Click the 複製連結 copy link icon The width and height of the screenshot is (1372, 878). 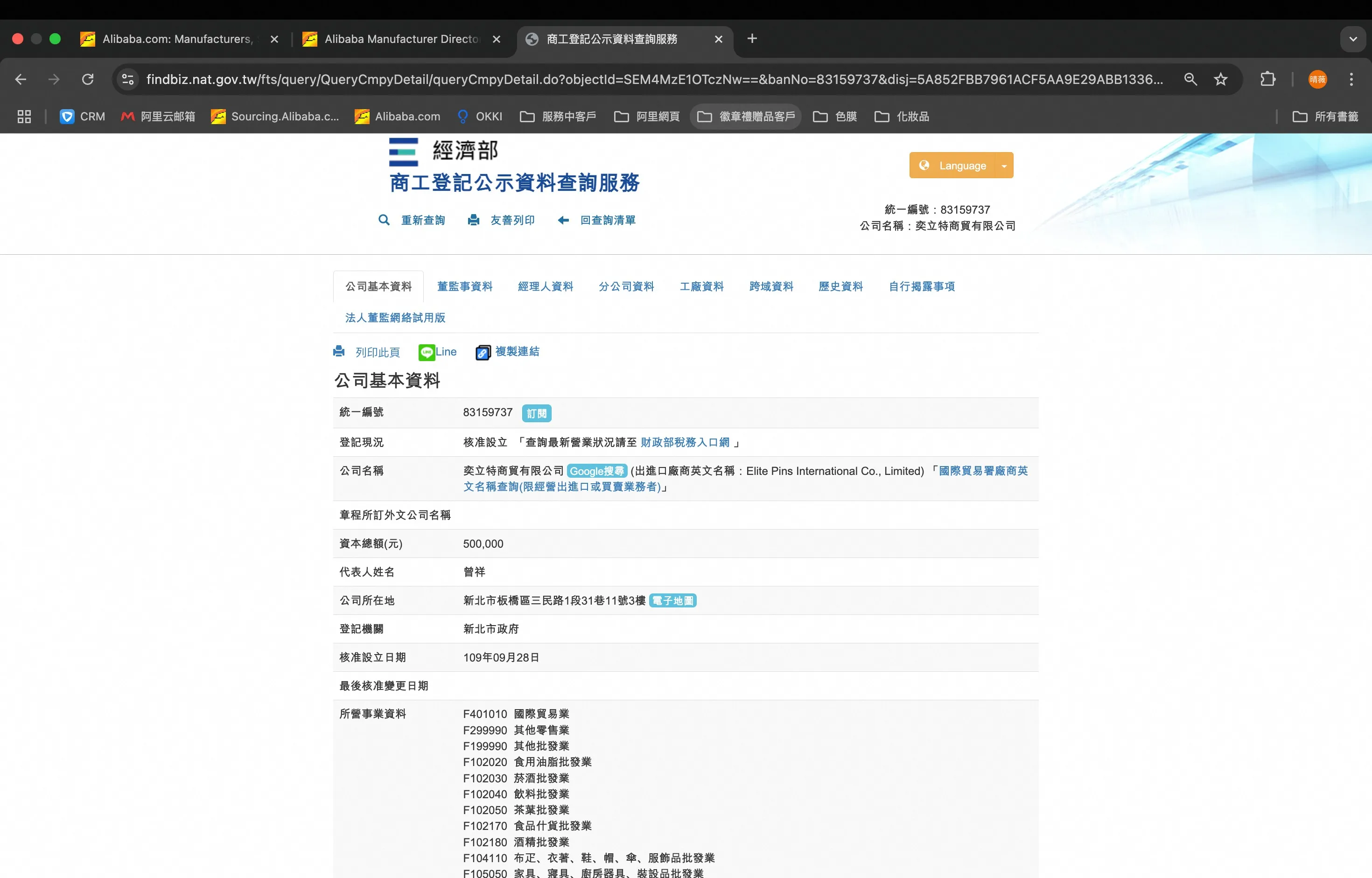pos(483,352)
